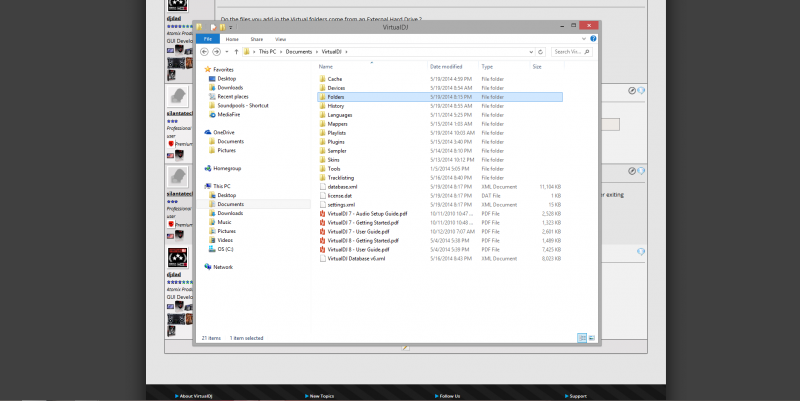Sort files by Date modified column
The height and width of the screenshot is (401, 800).
pyautogui.click(x=446, y=67)
